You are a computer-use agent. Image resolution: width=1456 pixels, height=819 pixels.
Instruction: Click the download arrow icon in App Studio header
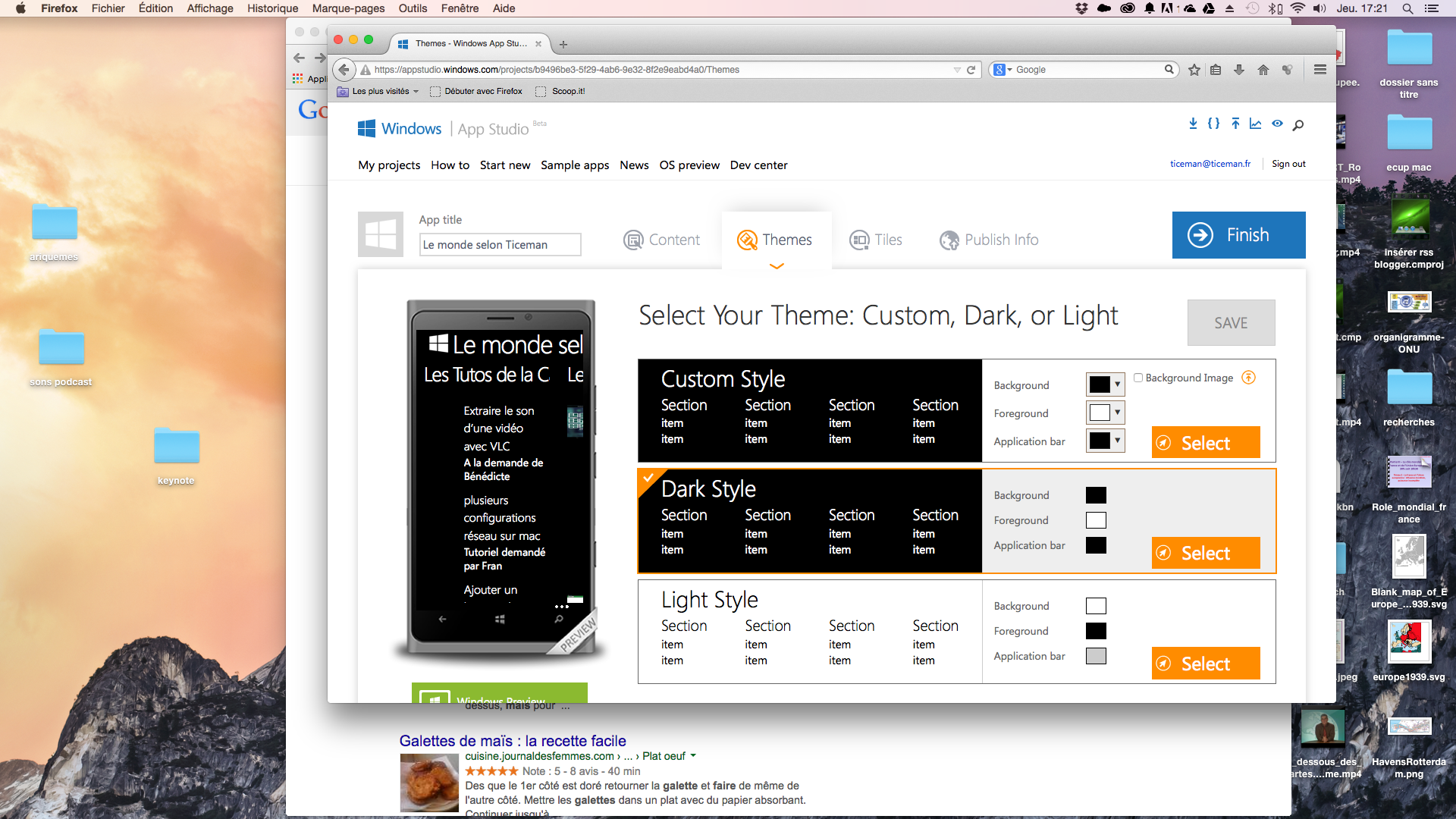1193,124
